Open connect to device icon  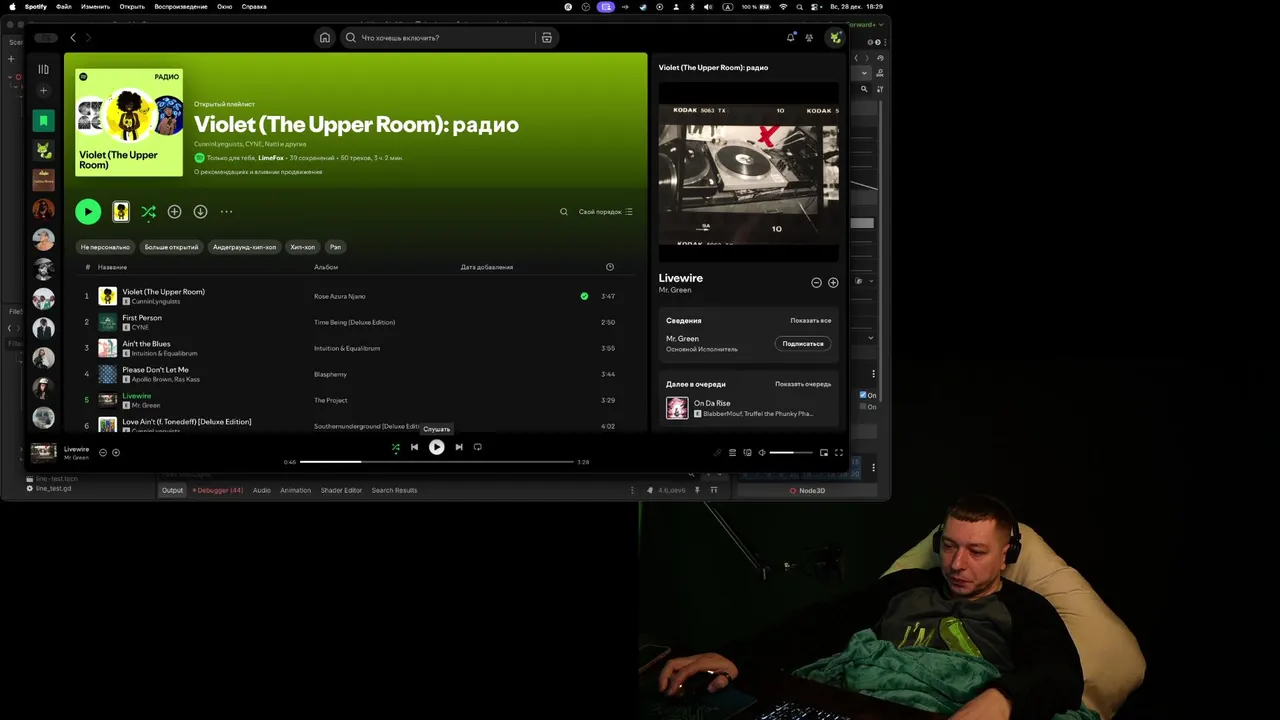747,453
